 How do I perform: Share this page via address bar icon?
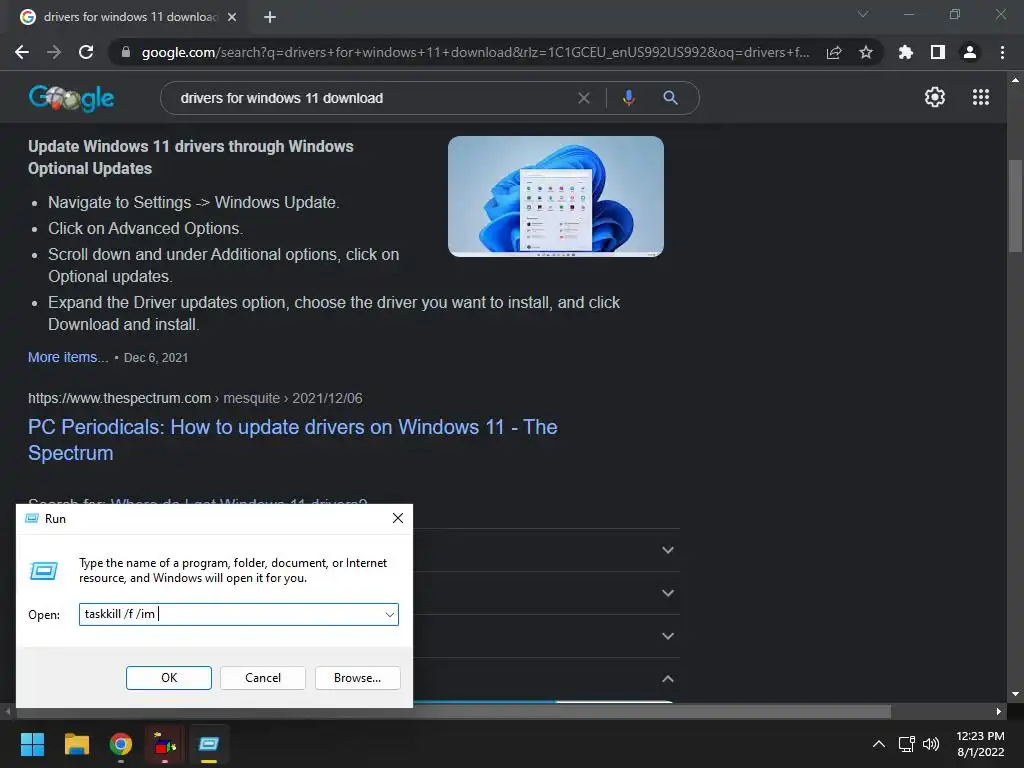834,52
